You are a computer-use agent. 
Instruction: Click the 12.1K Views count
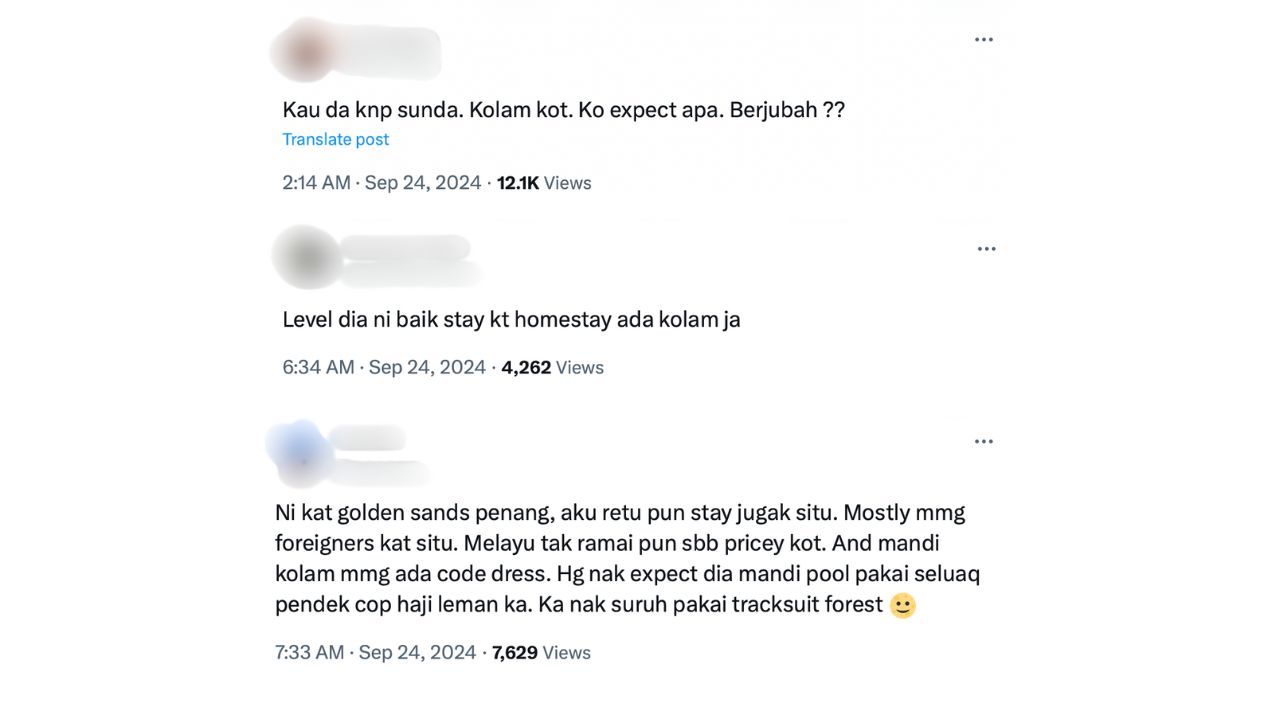544,183
